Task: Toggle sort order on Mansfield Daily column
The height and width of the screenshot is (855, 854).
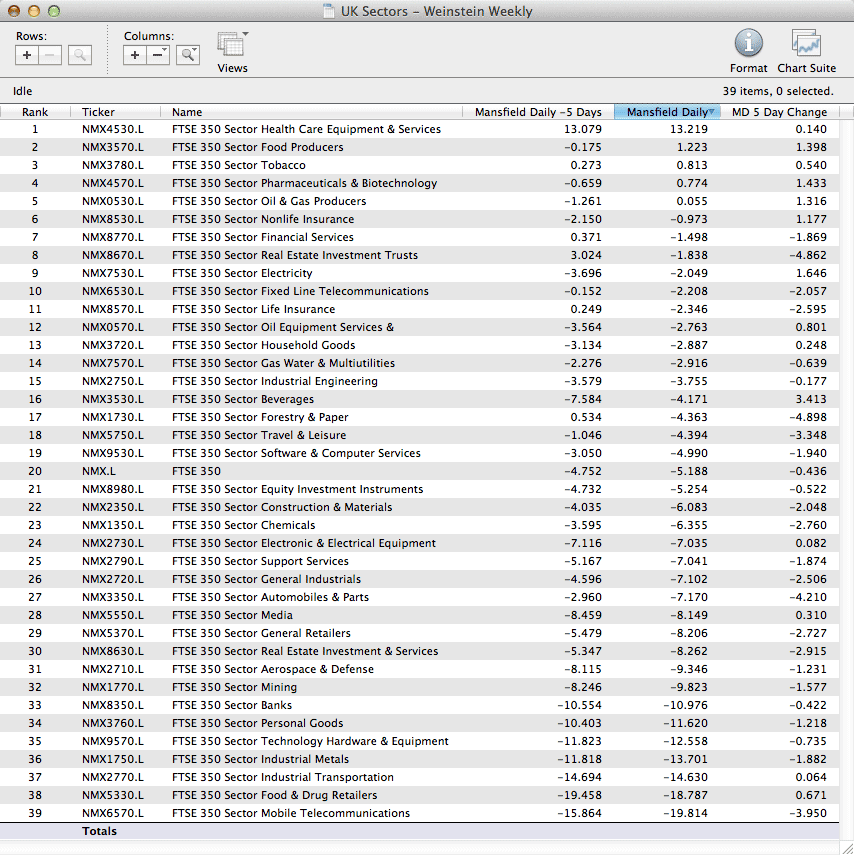Action: (666, 112)
